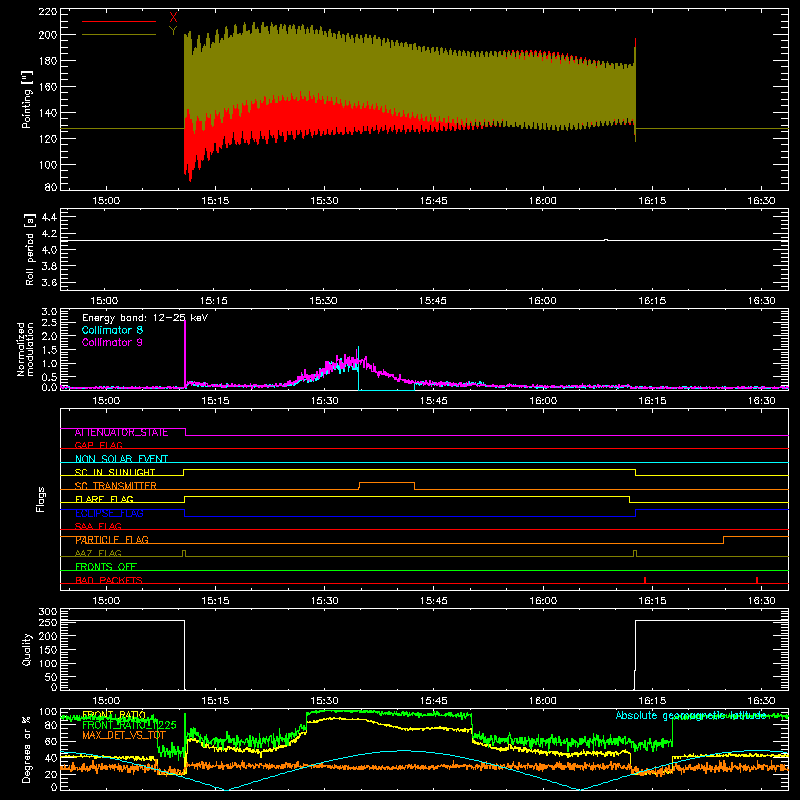The height and width of the screenshot is (800, 800).
Task: Select the yellow FRONT_RATIO legend entry
Action: pos(114,715)
